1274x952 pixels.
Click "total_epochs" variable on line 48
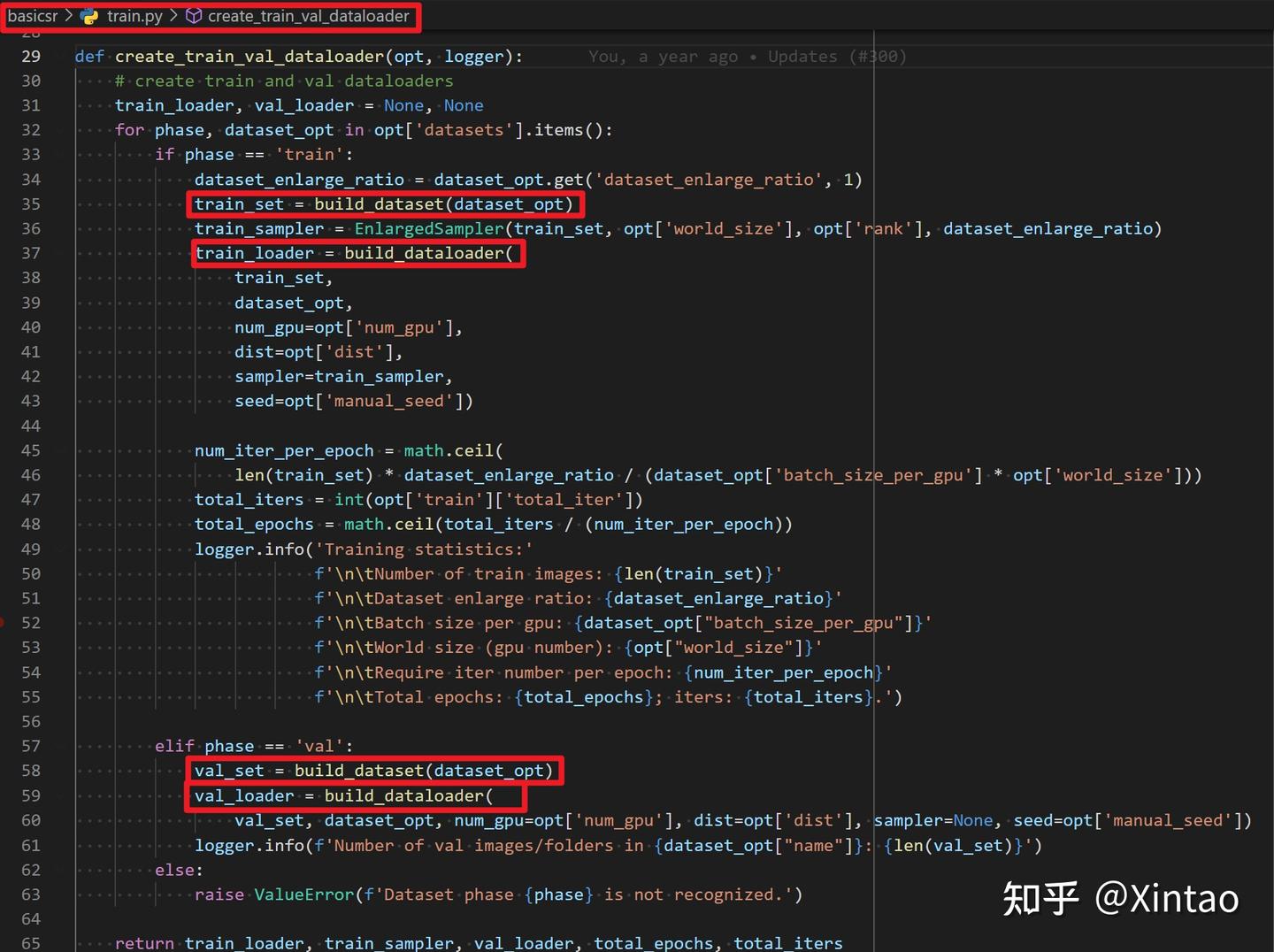pyautogui.click(x=254, y=525)
